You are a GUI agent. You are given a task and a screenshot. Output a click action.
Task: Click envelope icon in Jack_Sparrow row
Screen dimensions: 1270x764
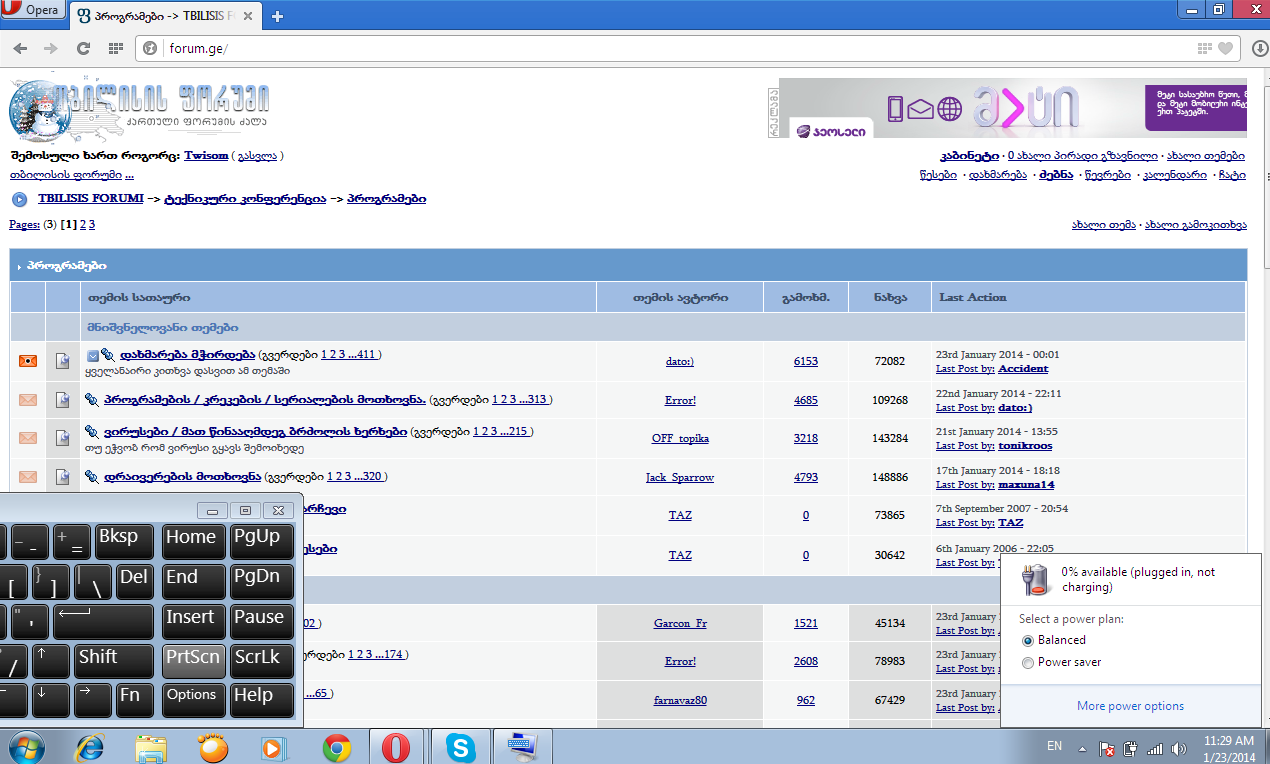coord(28,477)
